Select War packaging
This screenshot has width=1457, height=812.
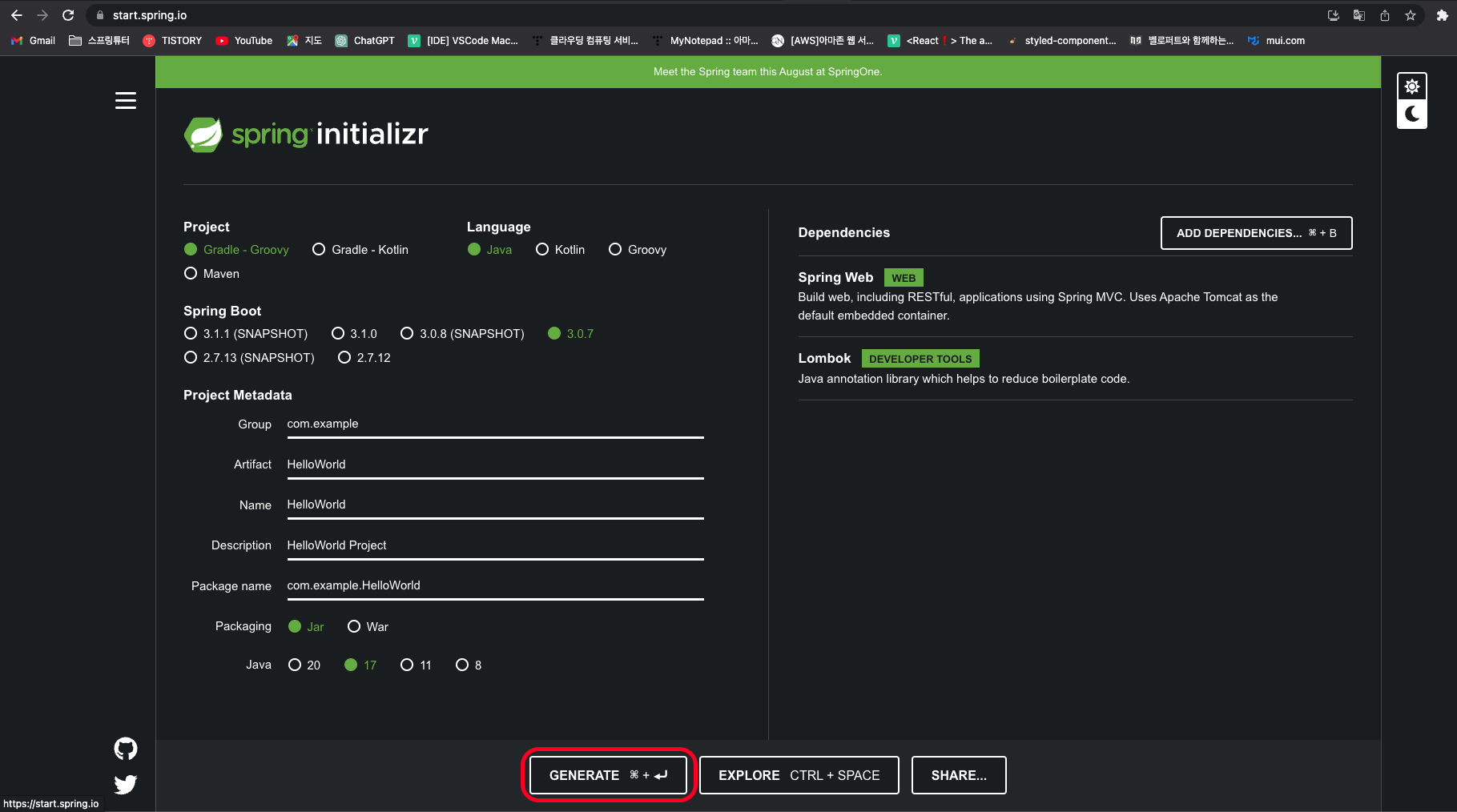pyautogui.click(x=368, y=626)
